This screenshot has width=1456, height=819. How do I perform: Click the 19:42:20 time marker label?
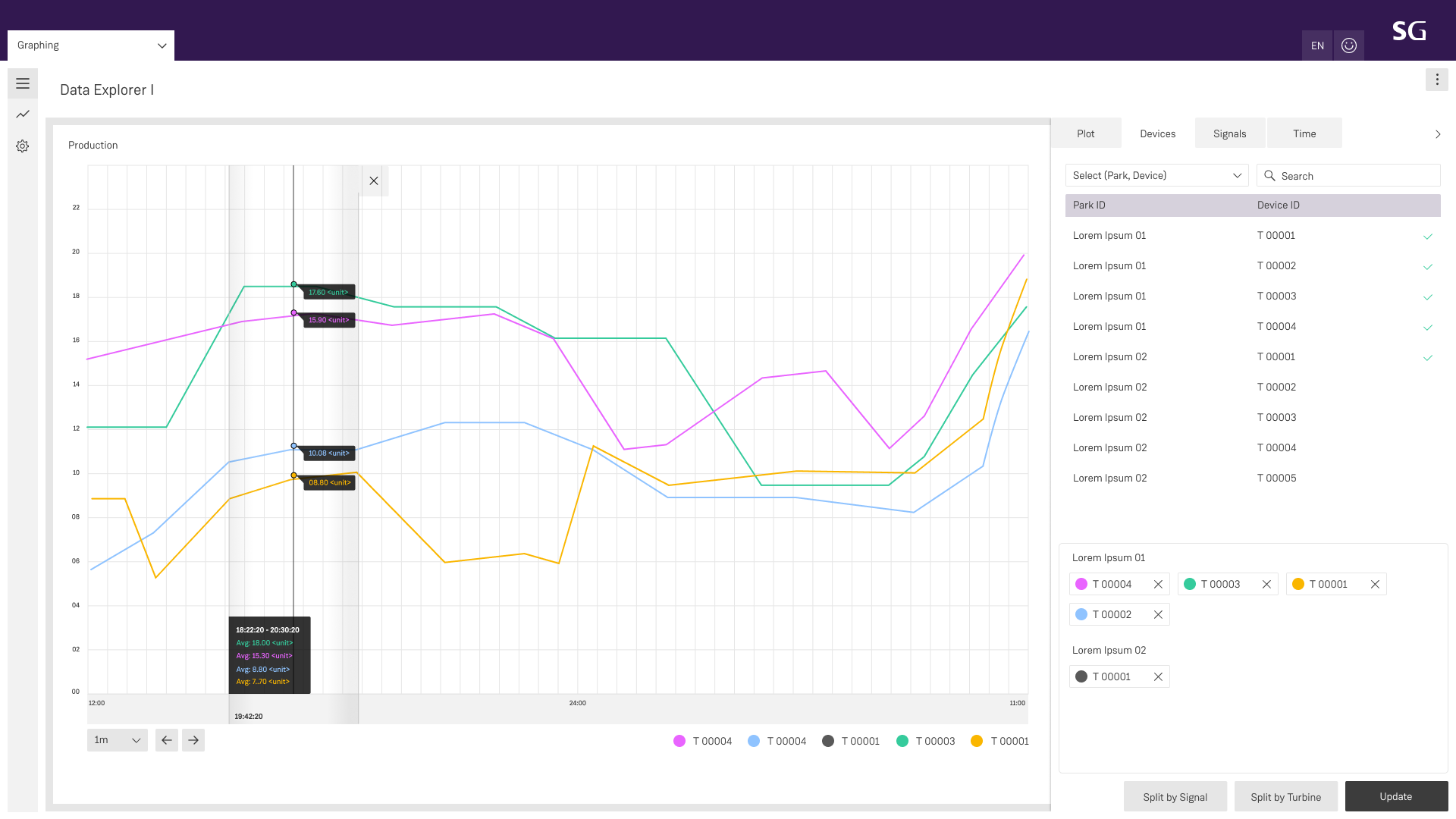(249, 716)
